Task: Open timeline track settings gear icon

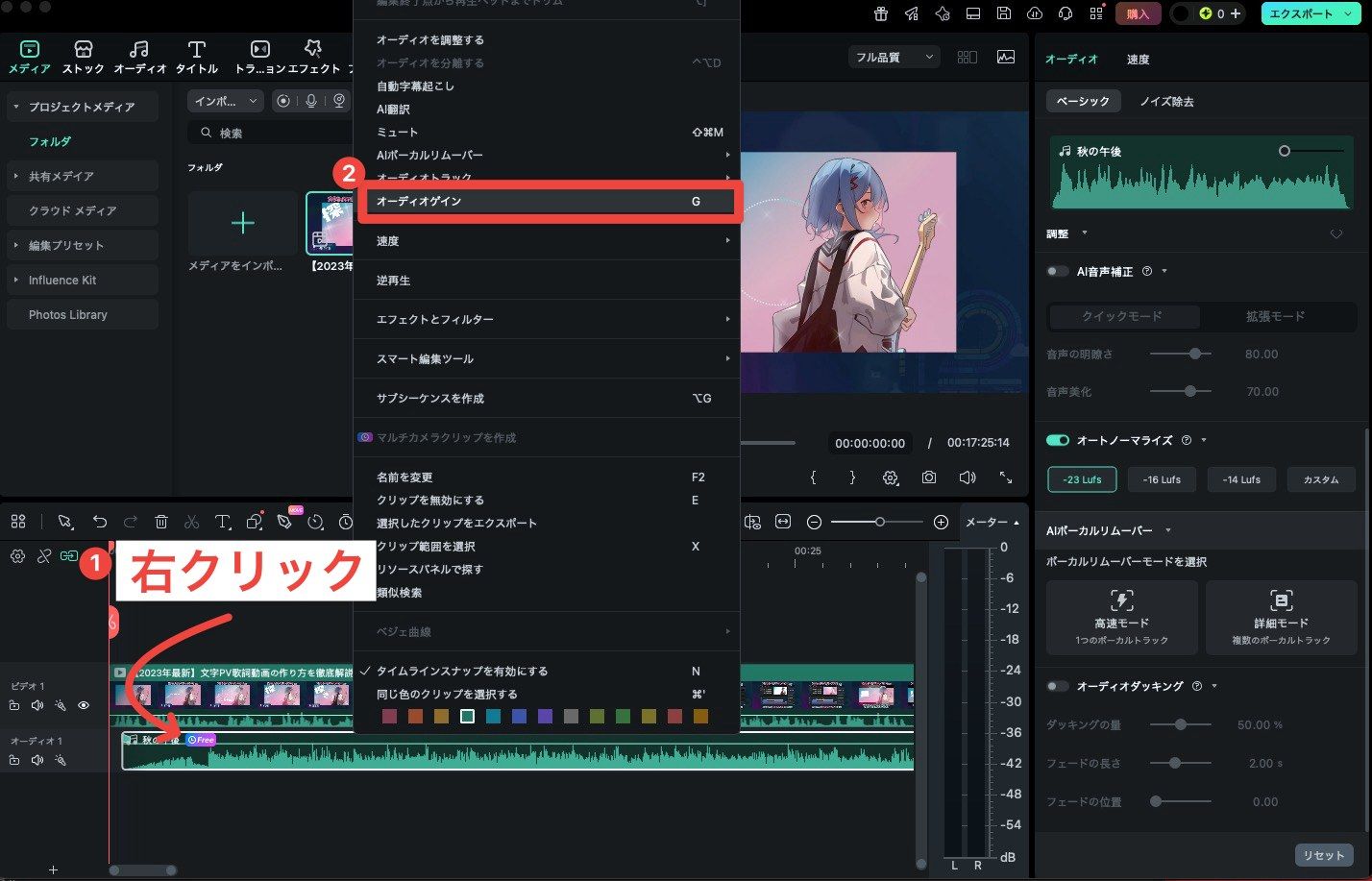Action: click(x=17, y=556)
